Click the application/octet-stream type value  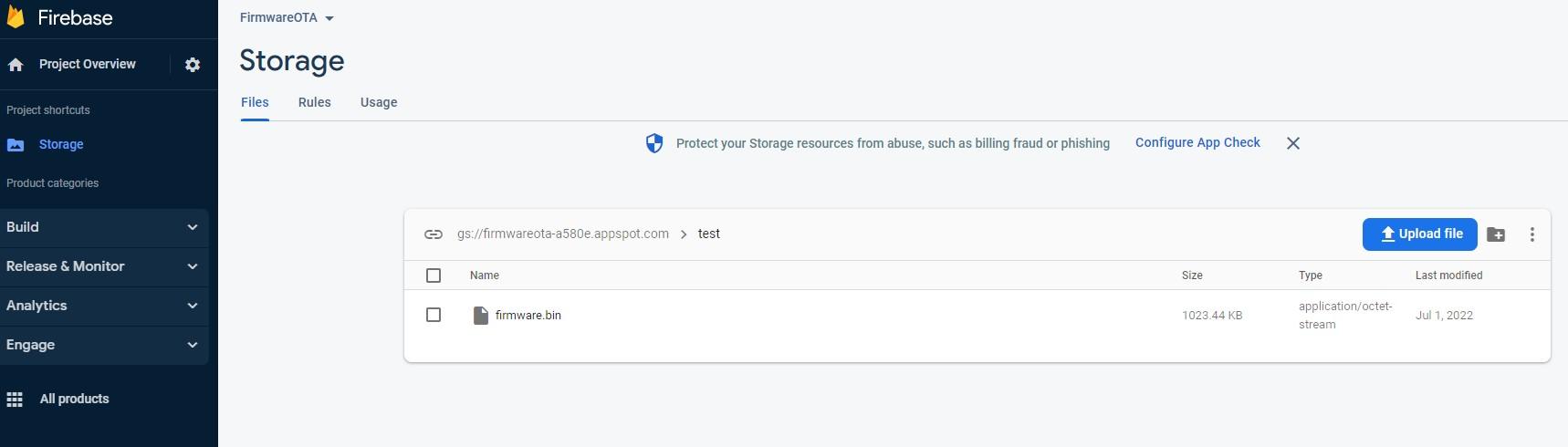(x=1345, y=316)
